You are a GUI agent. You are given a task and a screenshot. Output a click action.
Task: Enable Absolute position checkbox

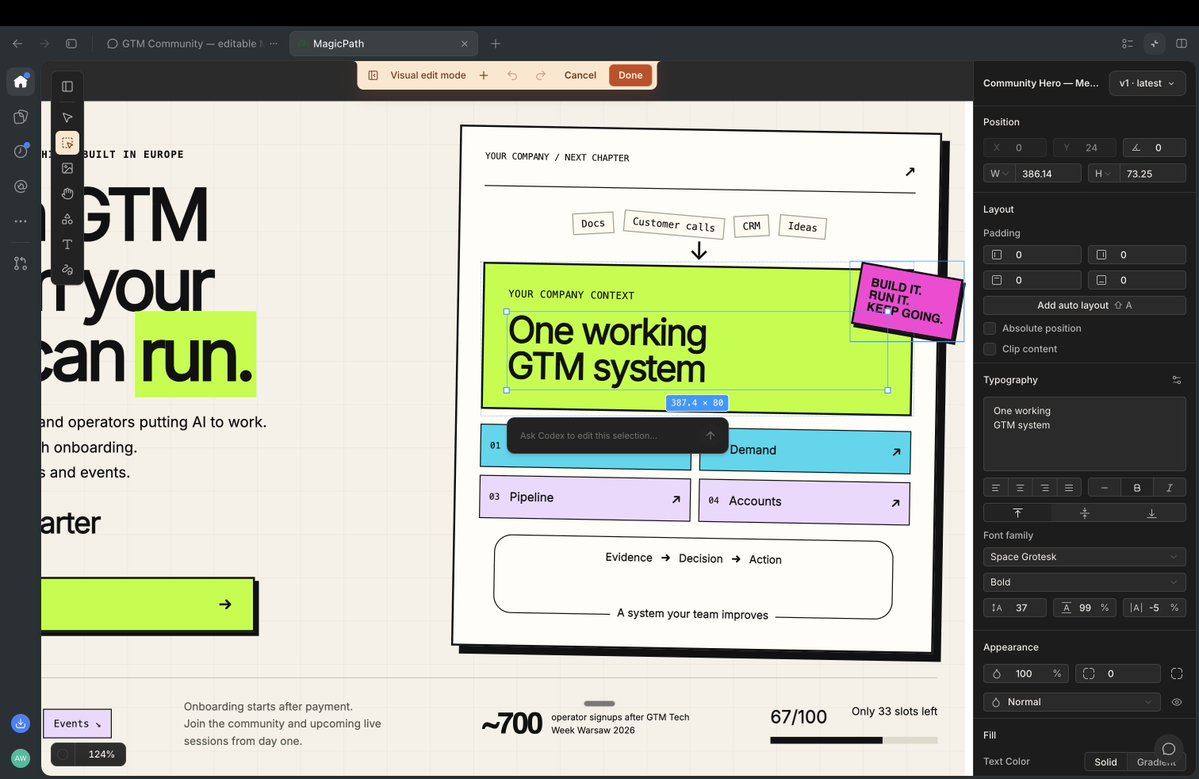tap(989, 328)
